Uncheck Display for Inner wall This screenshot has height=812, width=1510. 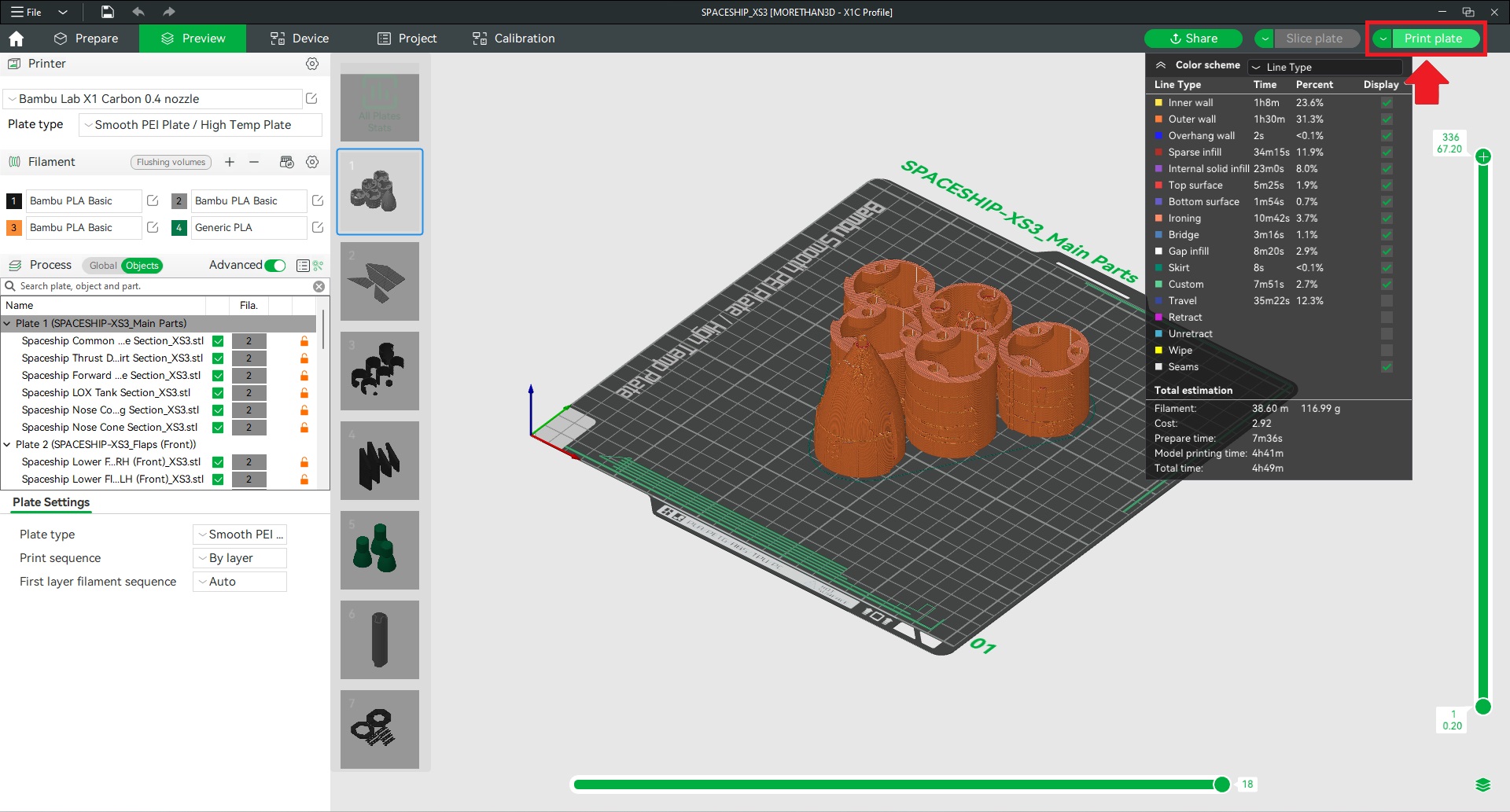(x=1387, y=102)
